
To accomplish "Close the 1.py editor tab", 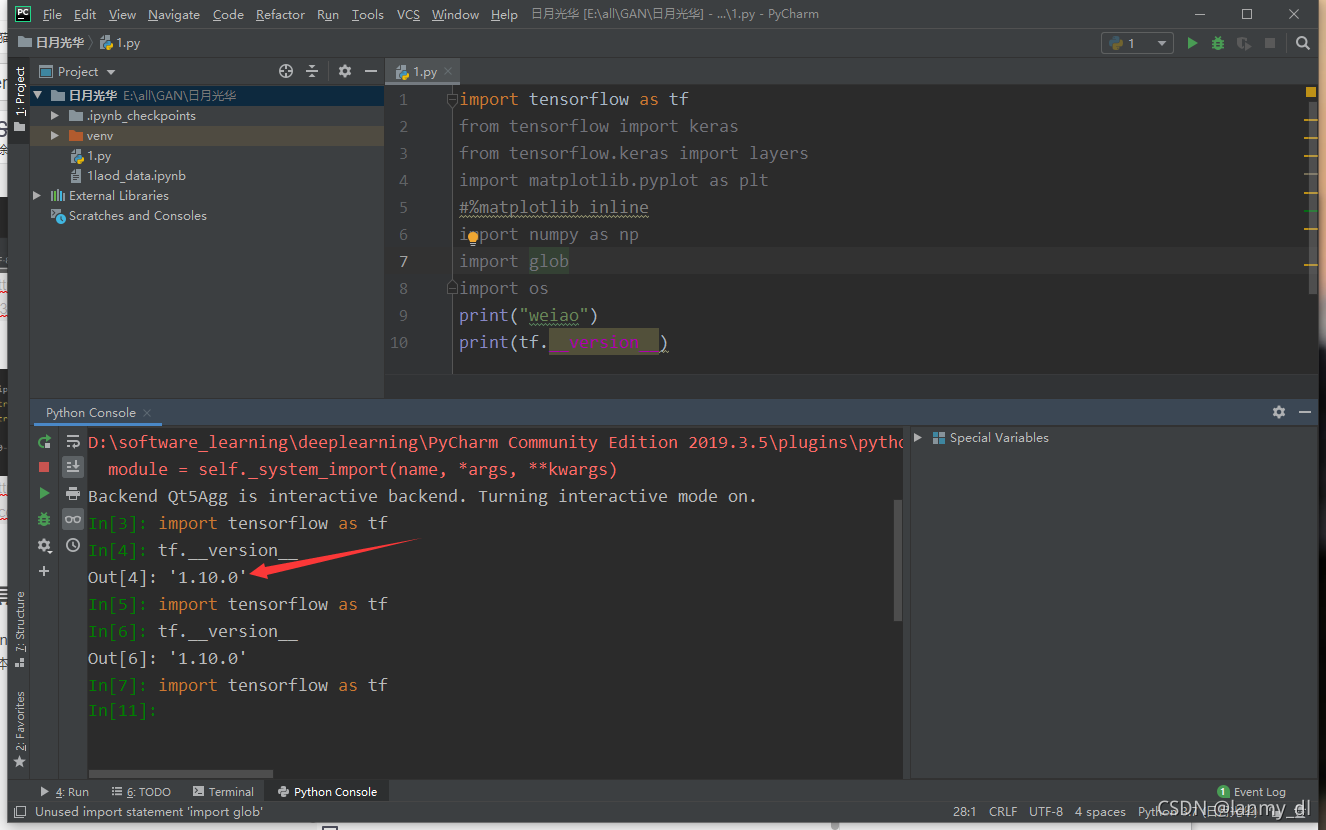I will (448, 72).
